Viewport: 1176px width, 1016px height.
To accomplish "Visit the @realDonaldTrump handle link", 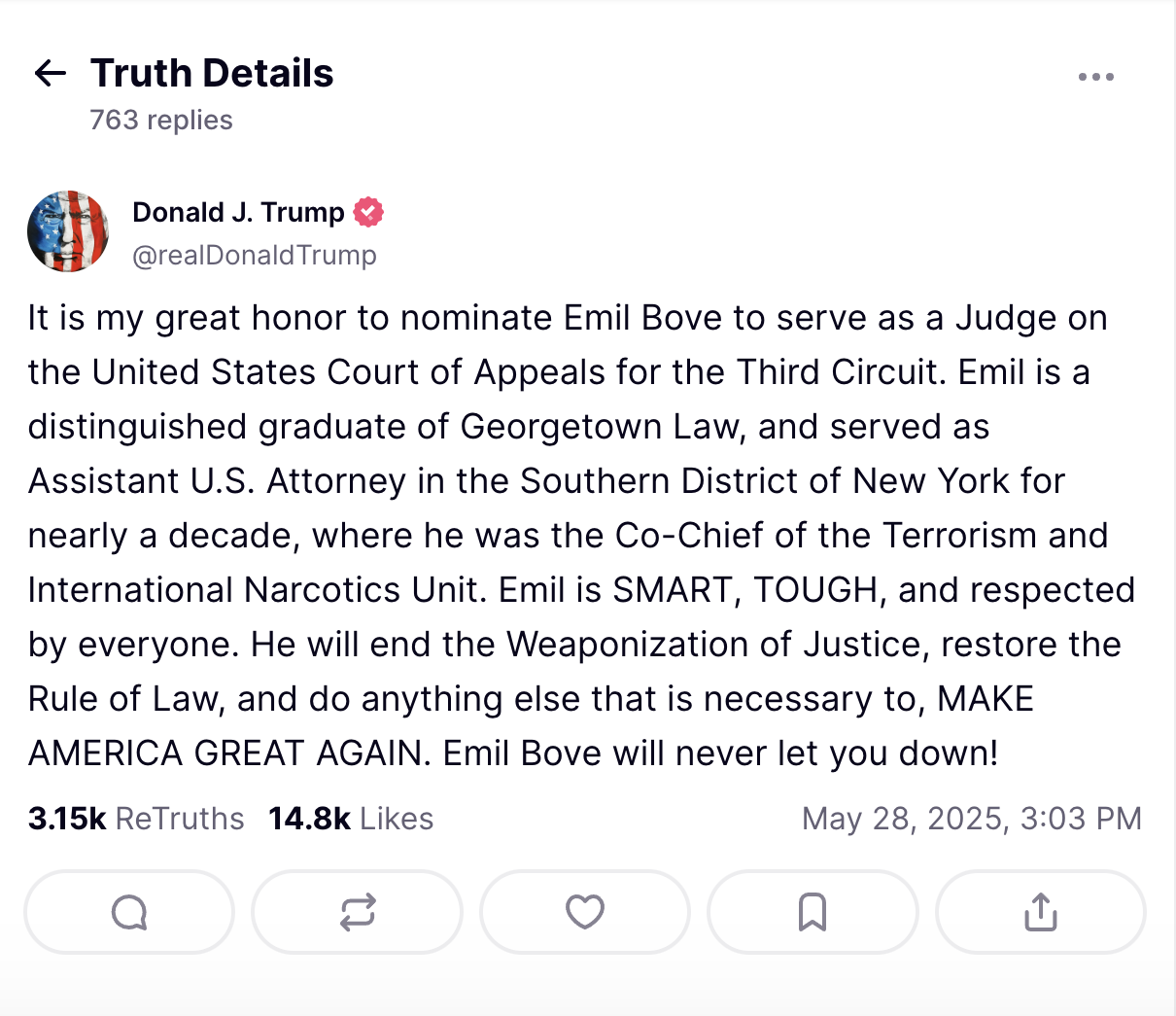I will [255, 255].
